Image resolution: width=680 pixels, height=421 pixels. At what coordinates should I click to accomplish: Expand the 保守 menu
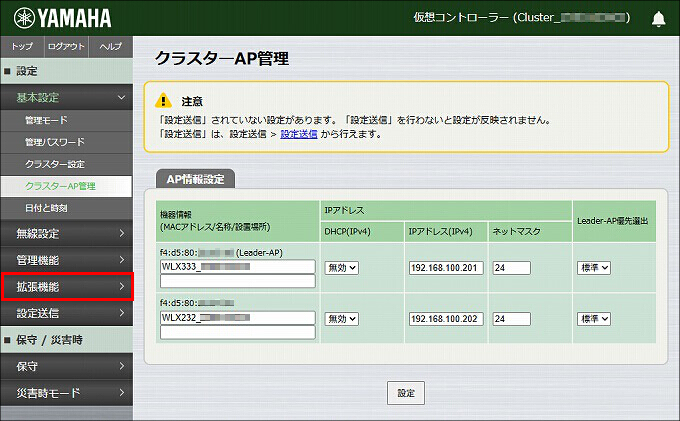[x=67, y=366]
